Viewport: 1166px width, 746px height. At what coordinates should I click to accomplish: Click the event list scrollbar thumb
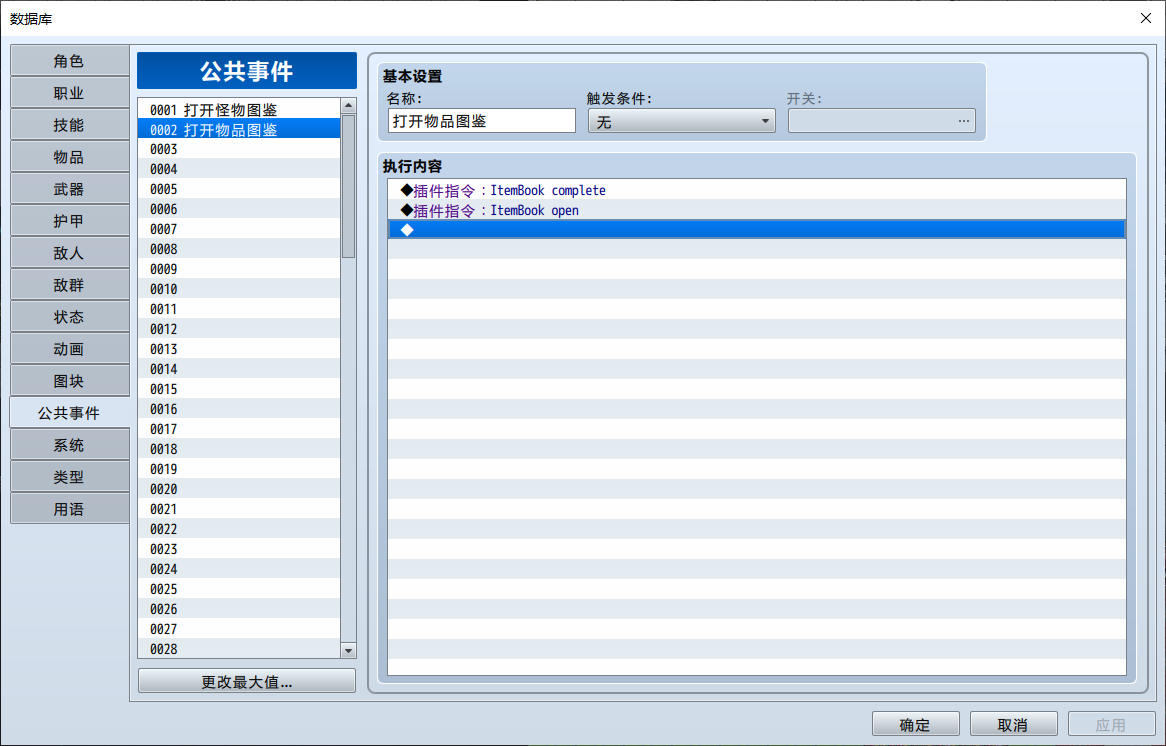click(348, 186)
